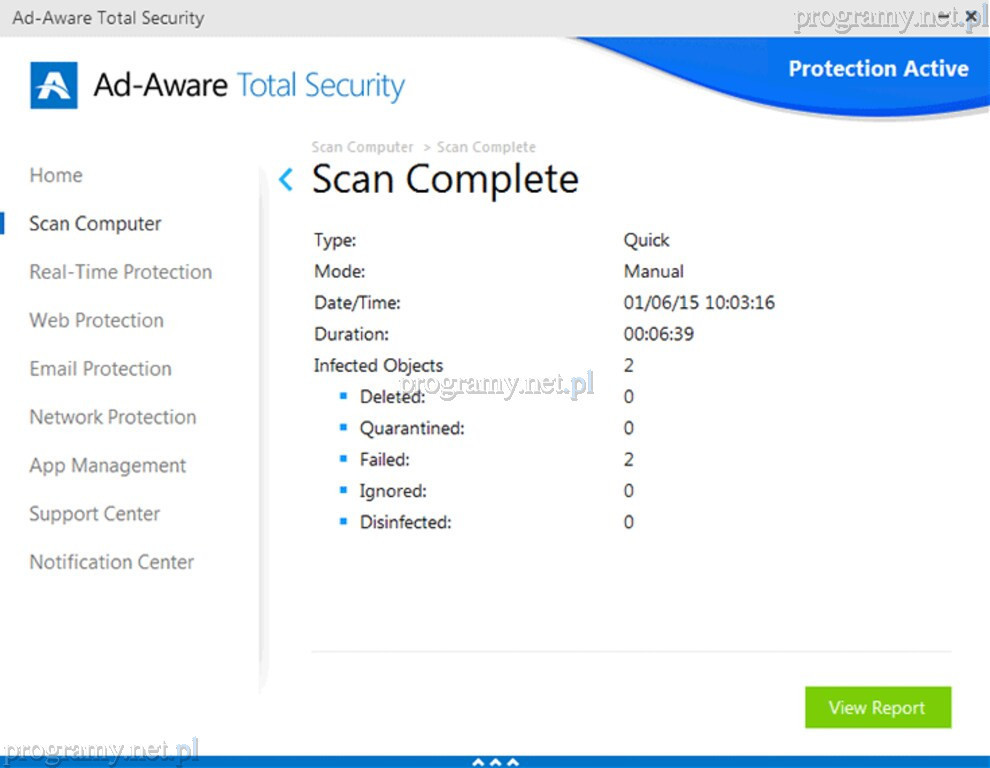Viewport: 990px width, 768px height.
Task: Open Email Protection page
Action: (x=100, y=369)
